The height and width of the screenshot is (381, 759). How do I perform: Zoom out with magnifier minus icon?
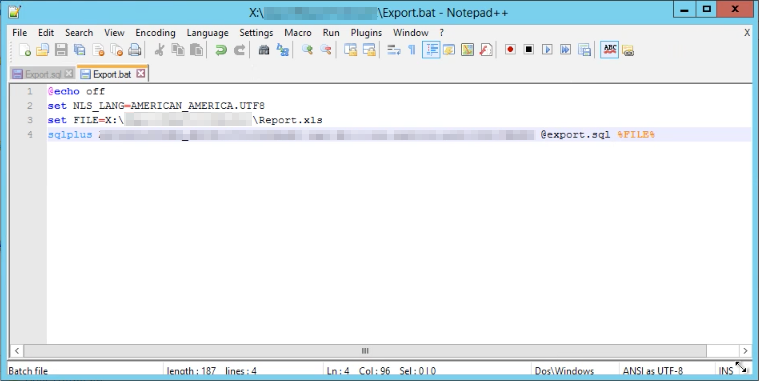(x=325, y=50)
